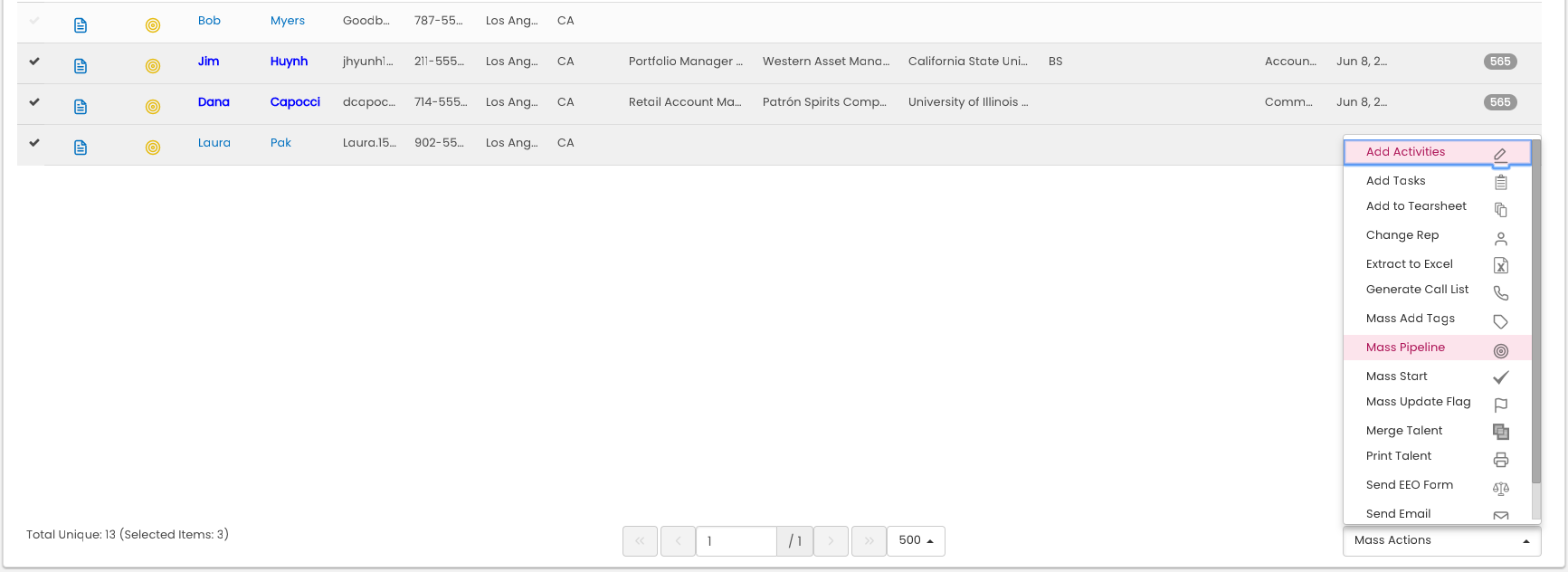Toggle the checkbox for Dana Capocci's row
The height and width of the screenshot is (572, 1568).
(34, 102)
